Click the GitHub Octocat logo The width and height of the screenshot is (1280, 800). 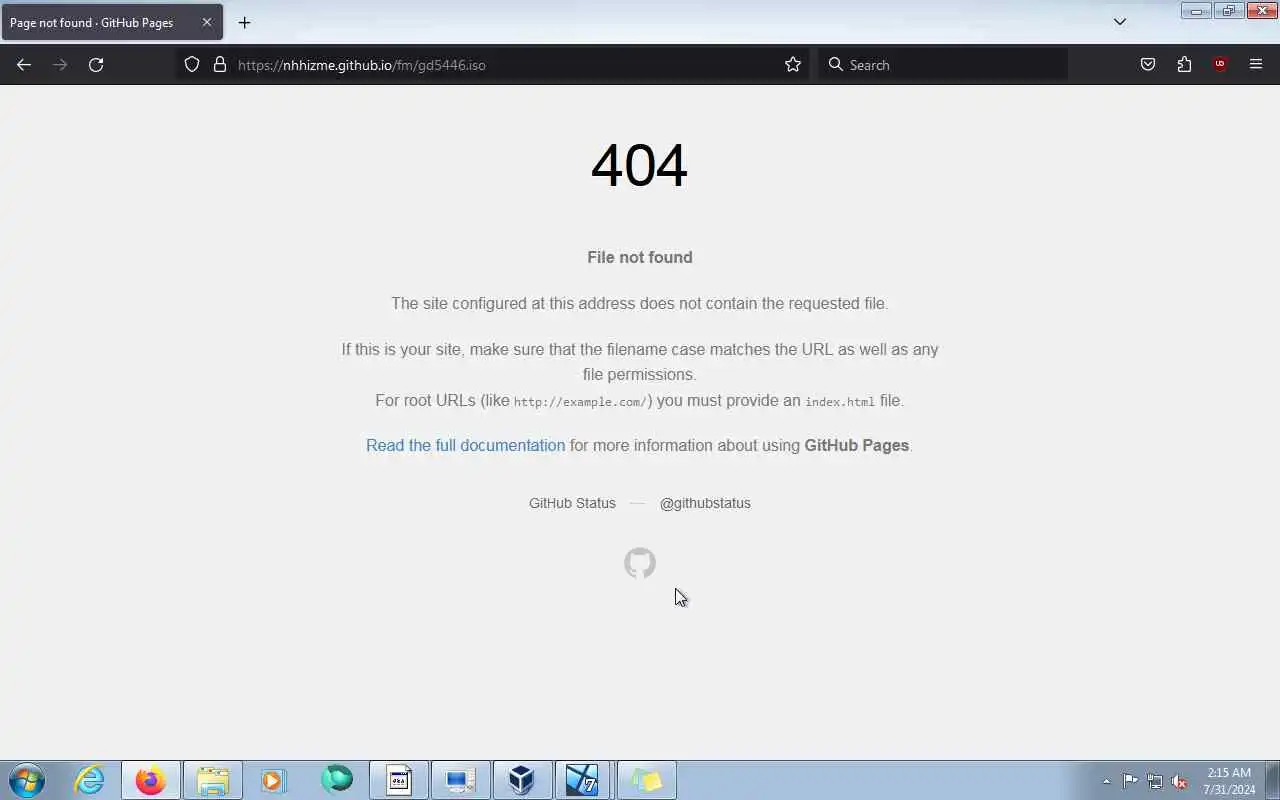640,563
